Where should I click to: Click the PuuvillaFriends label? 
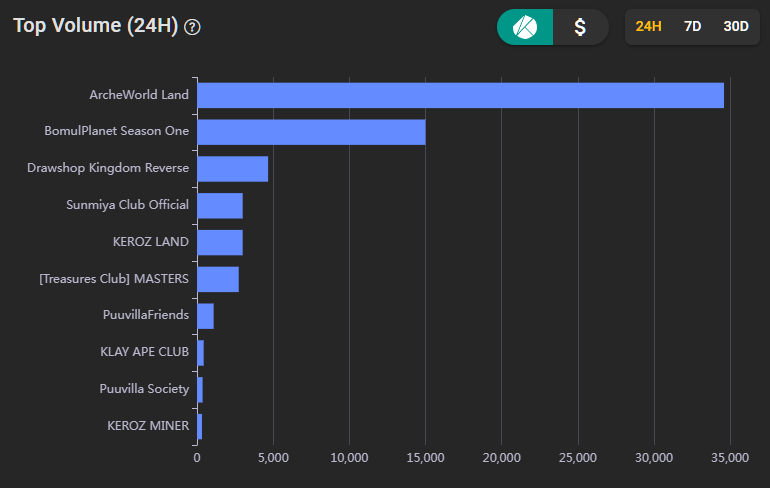point(146,315)
